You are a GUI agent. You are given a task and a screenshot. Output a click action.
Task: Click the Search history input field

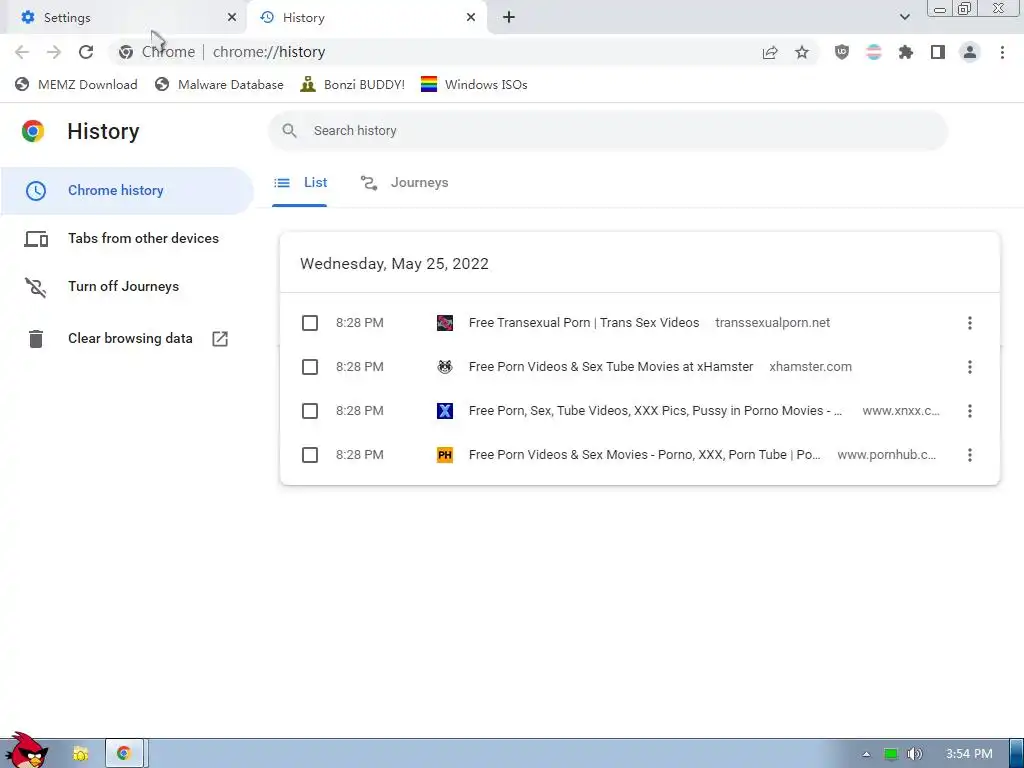(x=608, y=131)
